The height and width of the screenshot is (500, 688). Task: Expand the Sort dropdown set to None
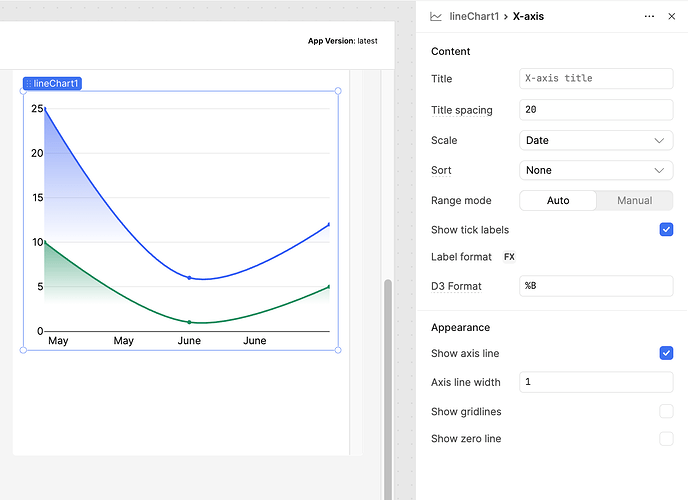[x=596, y=170]
